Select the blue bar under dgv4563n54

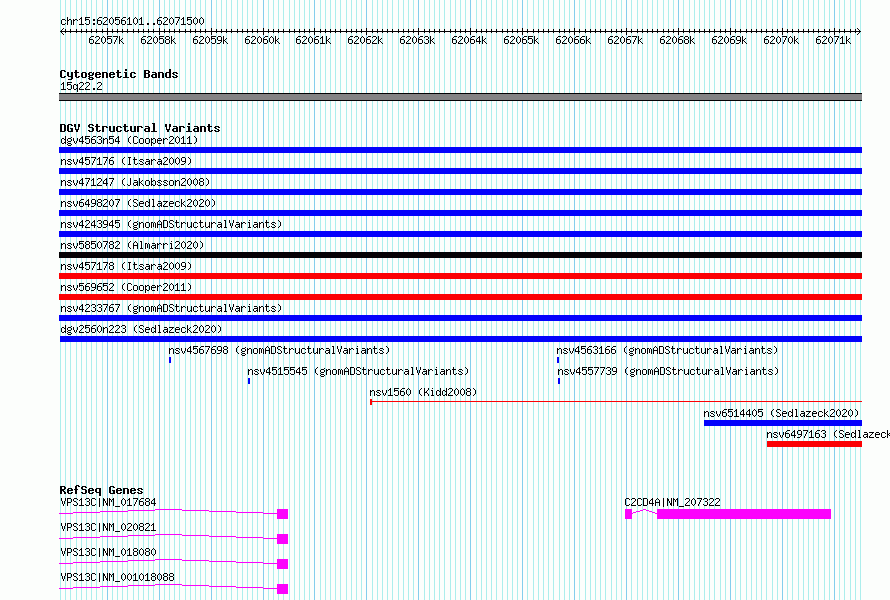[460, 150]
